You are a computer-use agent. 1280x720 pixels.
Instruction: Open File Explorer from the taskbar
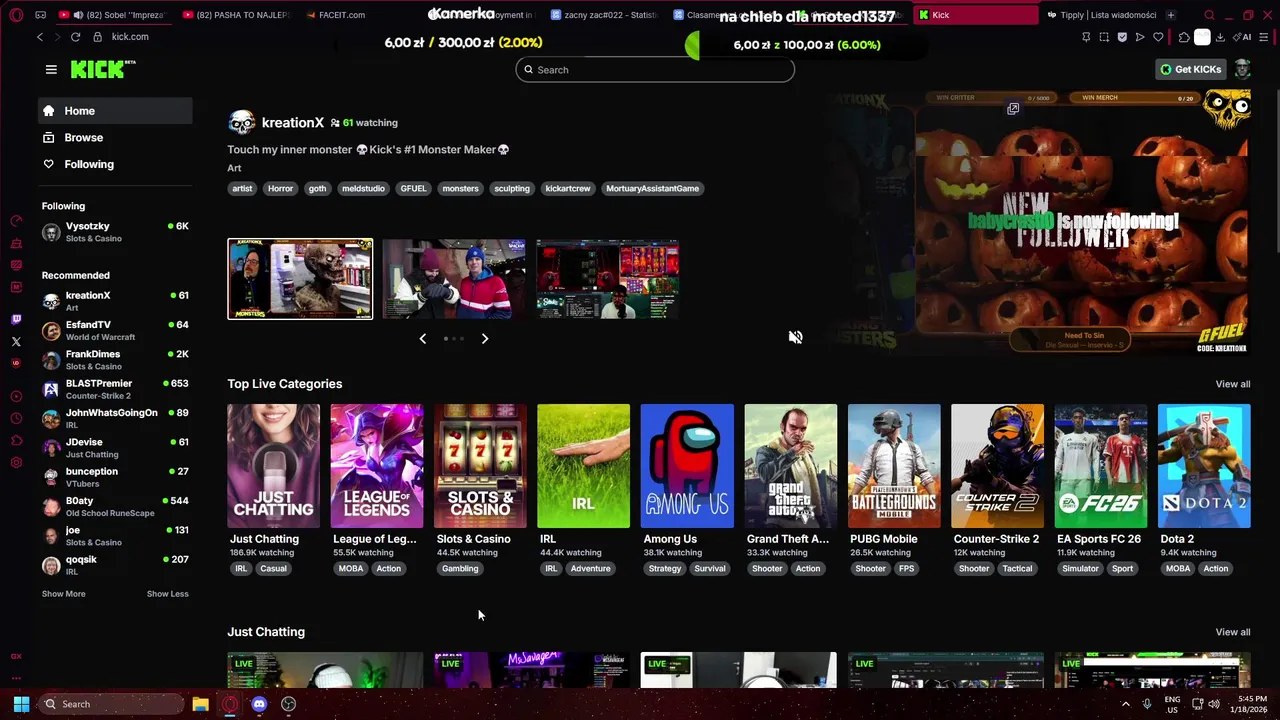pos(200,704)
